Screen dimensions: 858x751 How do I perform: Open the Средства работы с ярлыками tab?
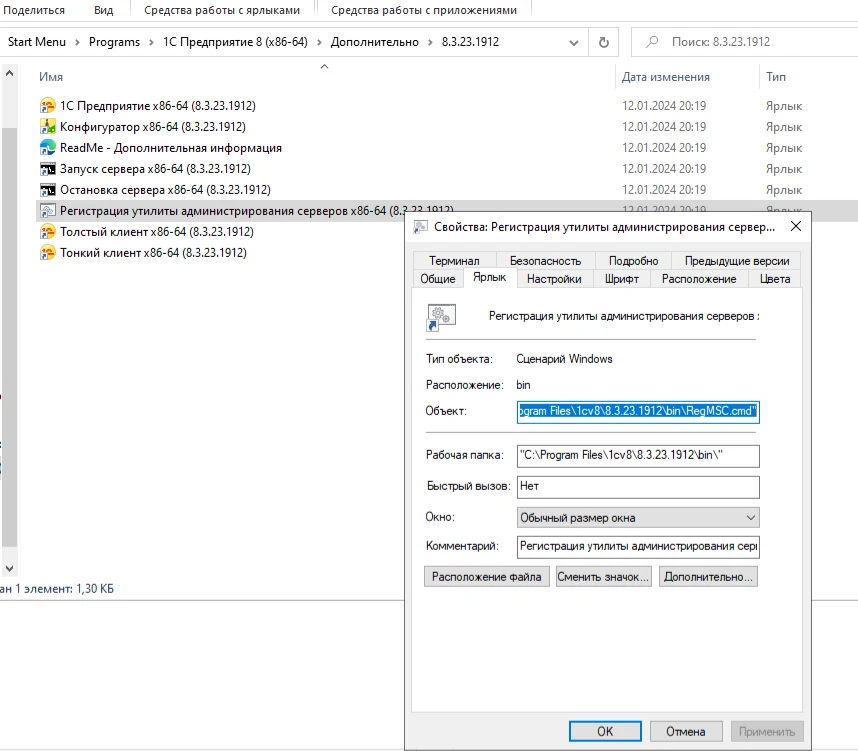coord(222,10)
